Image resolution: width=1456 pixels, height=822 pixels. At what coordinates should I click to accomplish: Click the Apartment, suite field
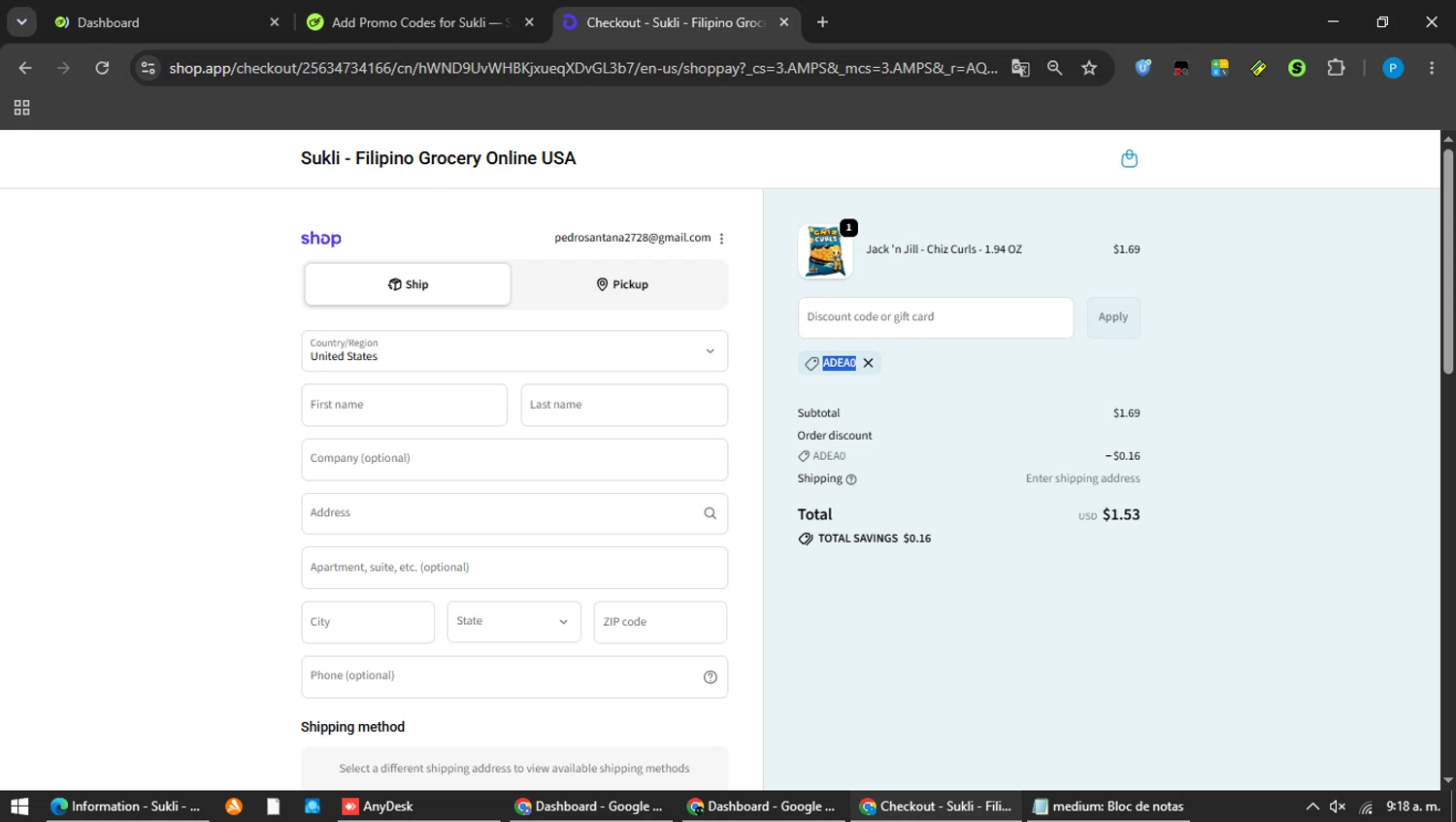[514, 568]
